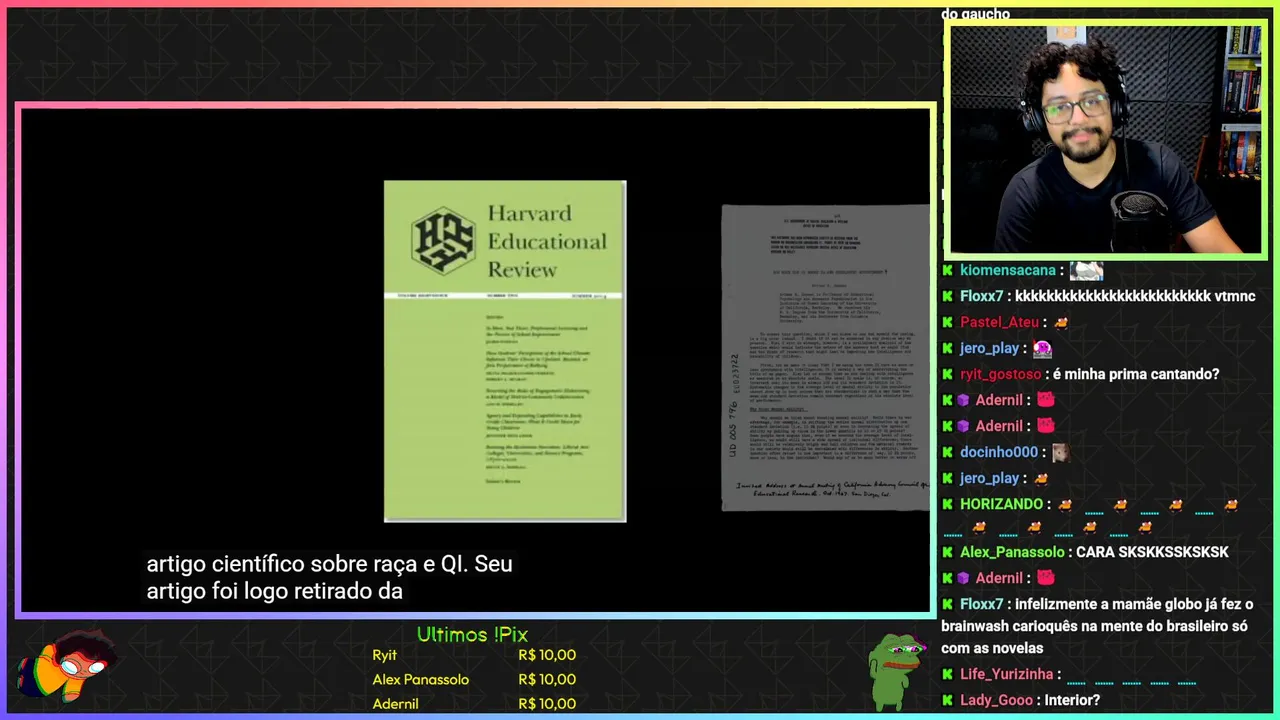Click the Kick badge beside ryit_gostoso

pyautogui.click(x=947, y=374)
